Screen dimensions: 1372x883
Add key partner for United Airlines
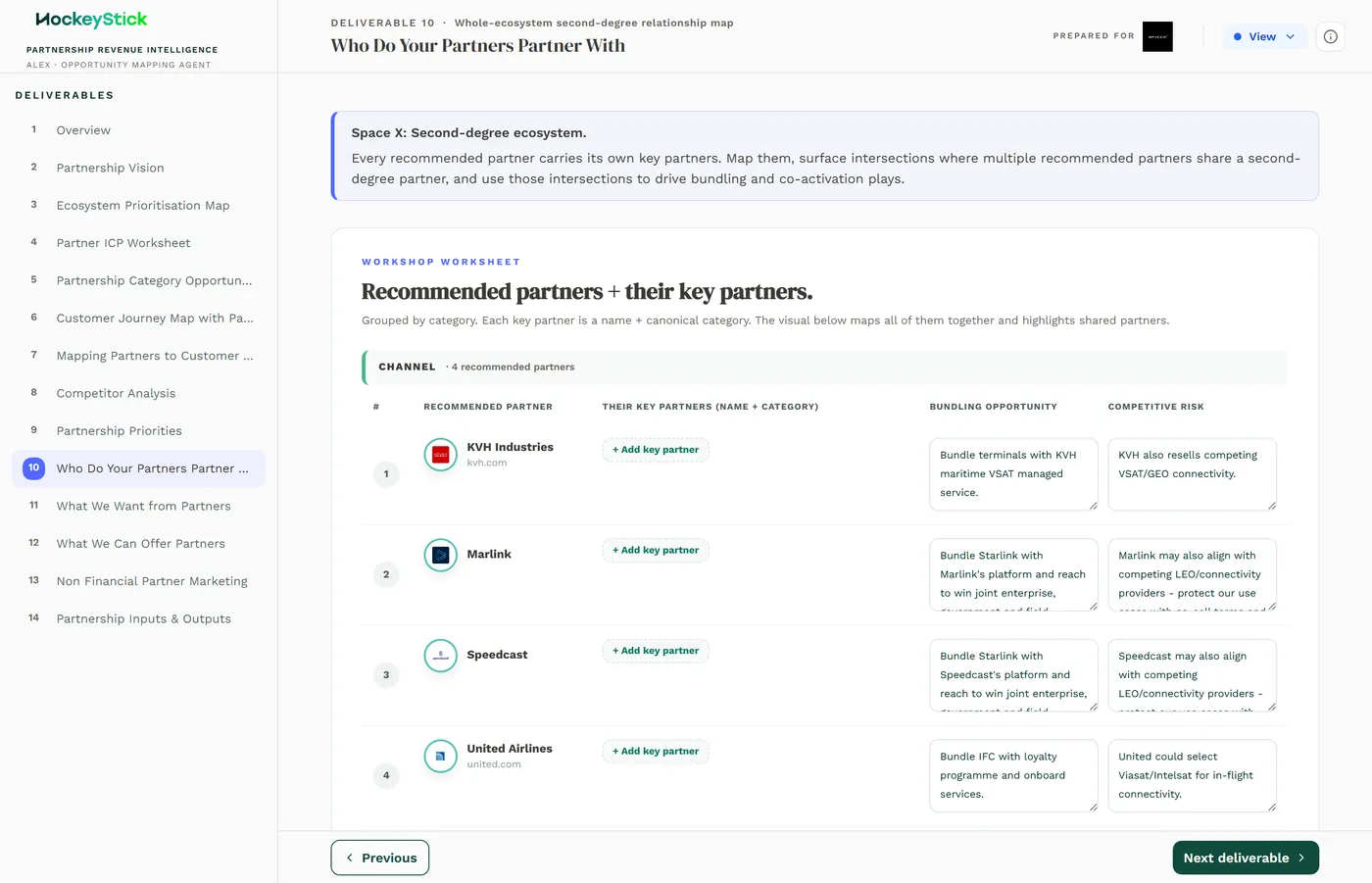coord(656,752)
